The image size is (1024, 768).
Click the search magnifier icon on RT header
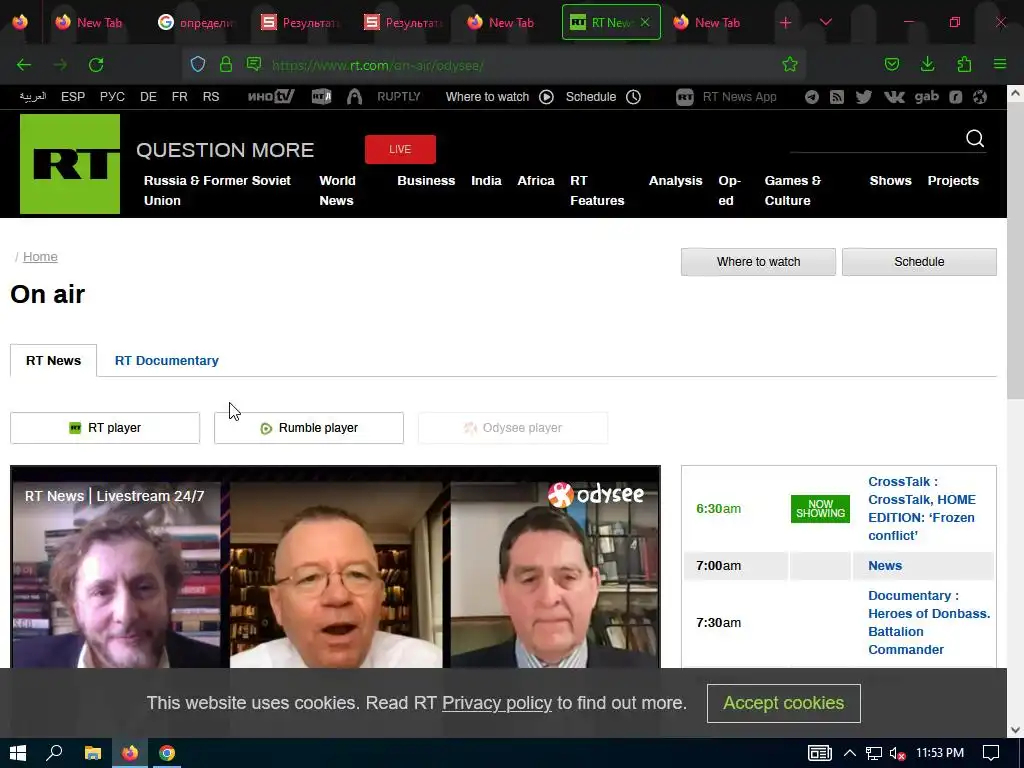[x=975, y=138]
